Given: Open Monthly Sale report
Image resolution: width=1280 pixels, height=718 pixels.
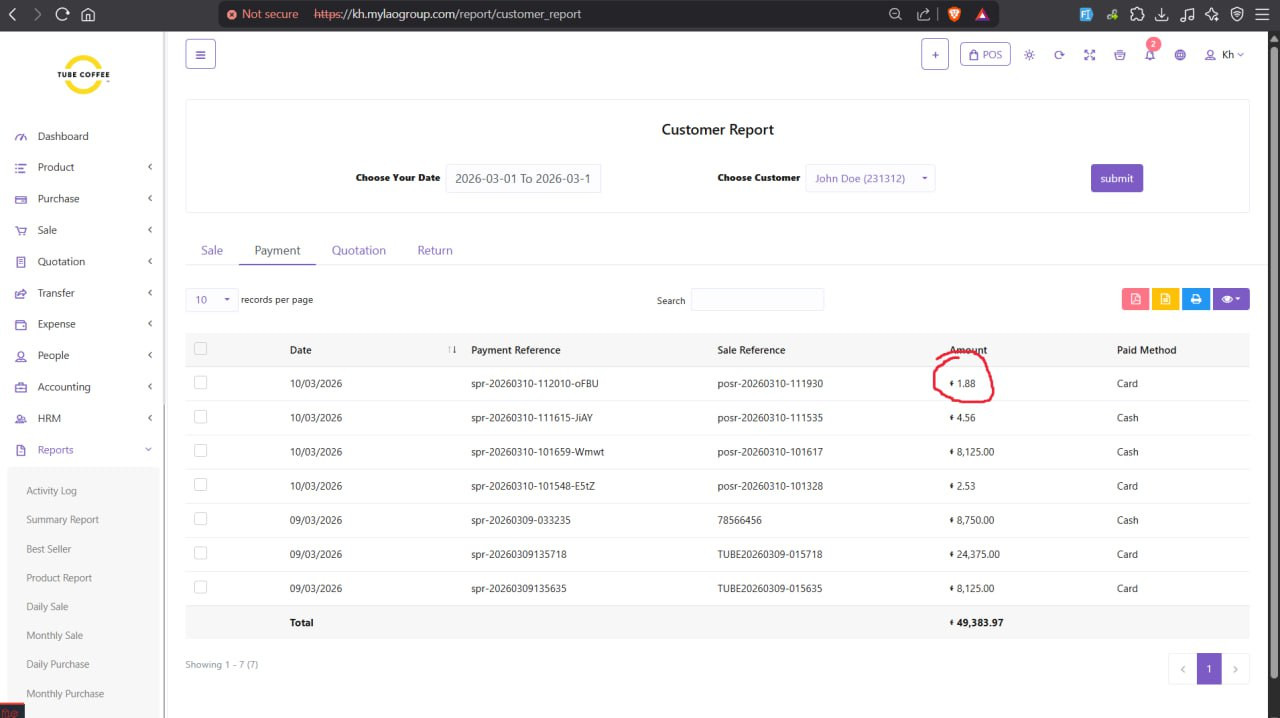Looking at the screenshot, I should coord(54,636).
